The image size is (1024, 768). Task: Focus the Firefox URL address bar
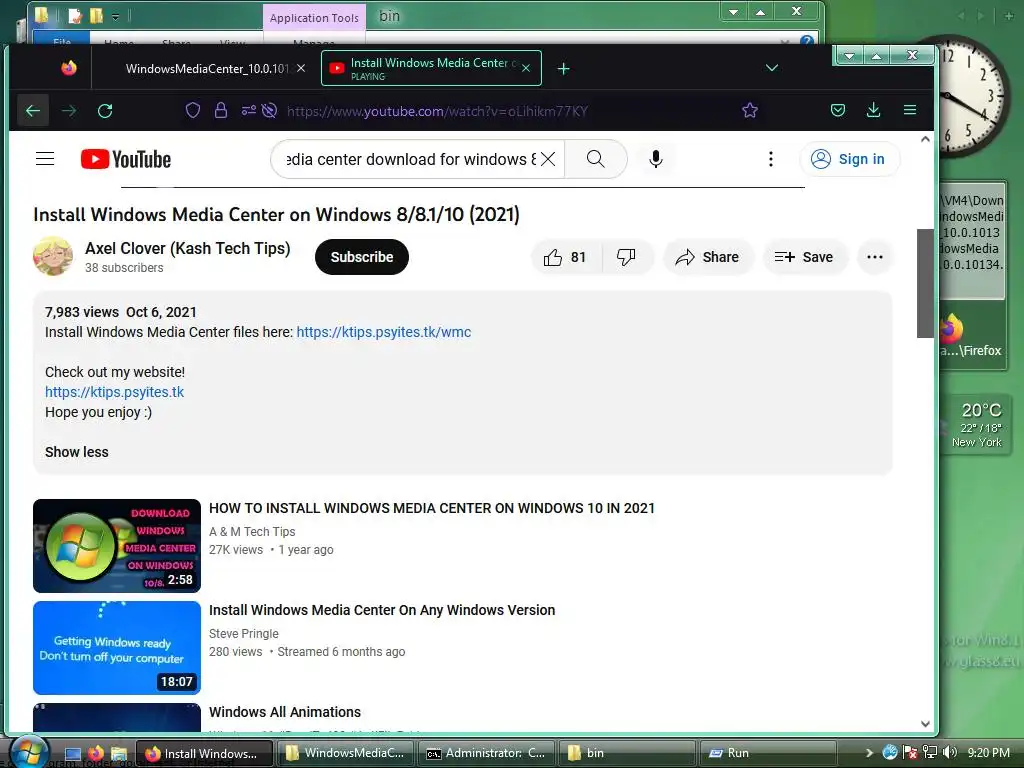(x=438, y=111)
